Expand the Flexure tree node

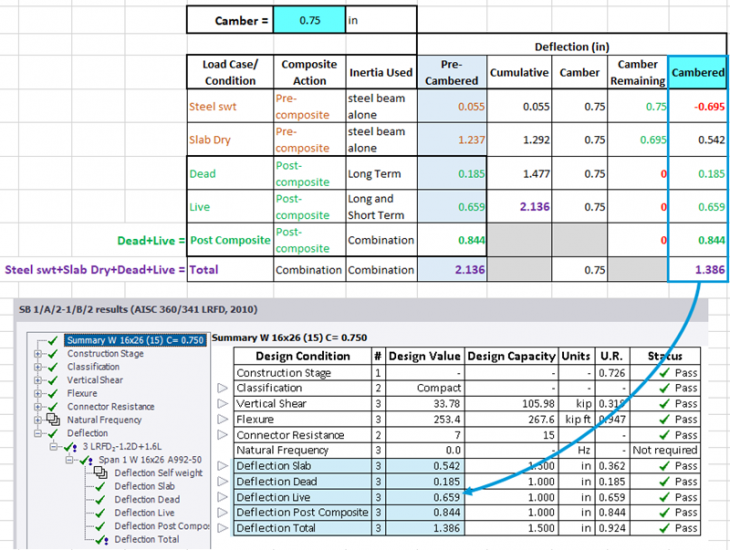[x=38, y=394]
